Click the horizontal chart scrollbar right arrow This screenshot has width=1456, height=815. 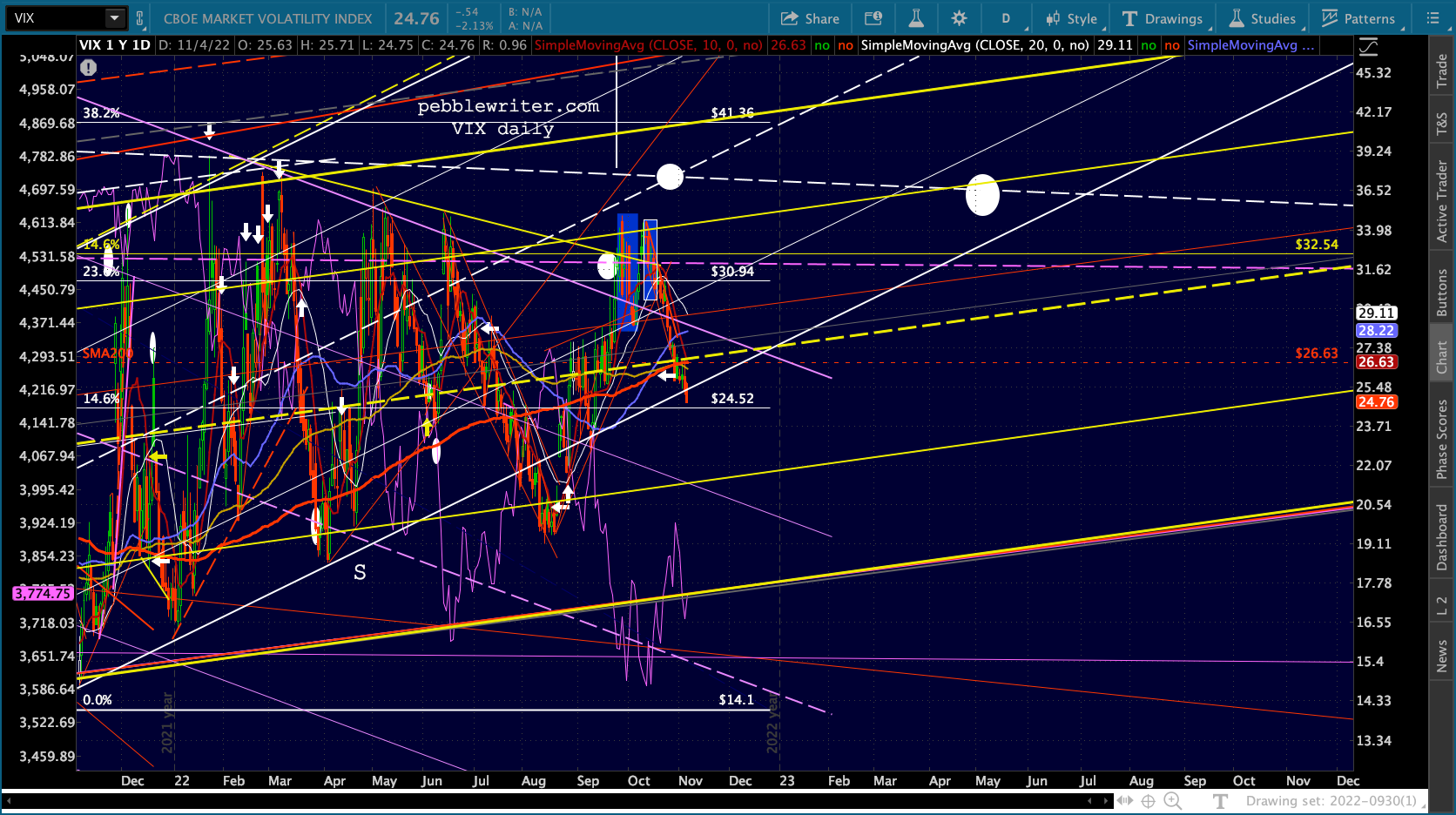point(1107,800)
